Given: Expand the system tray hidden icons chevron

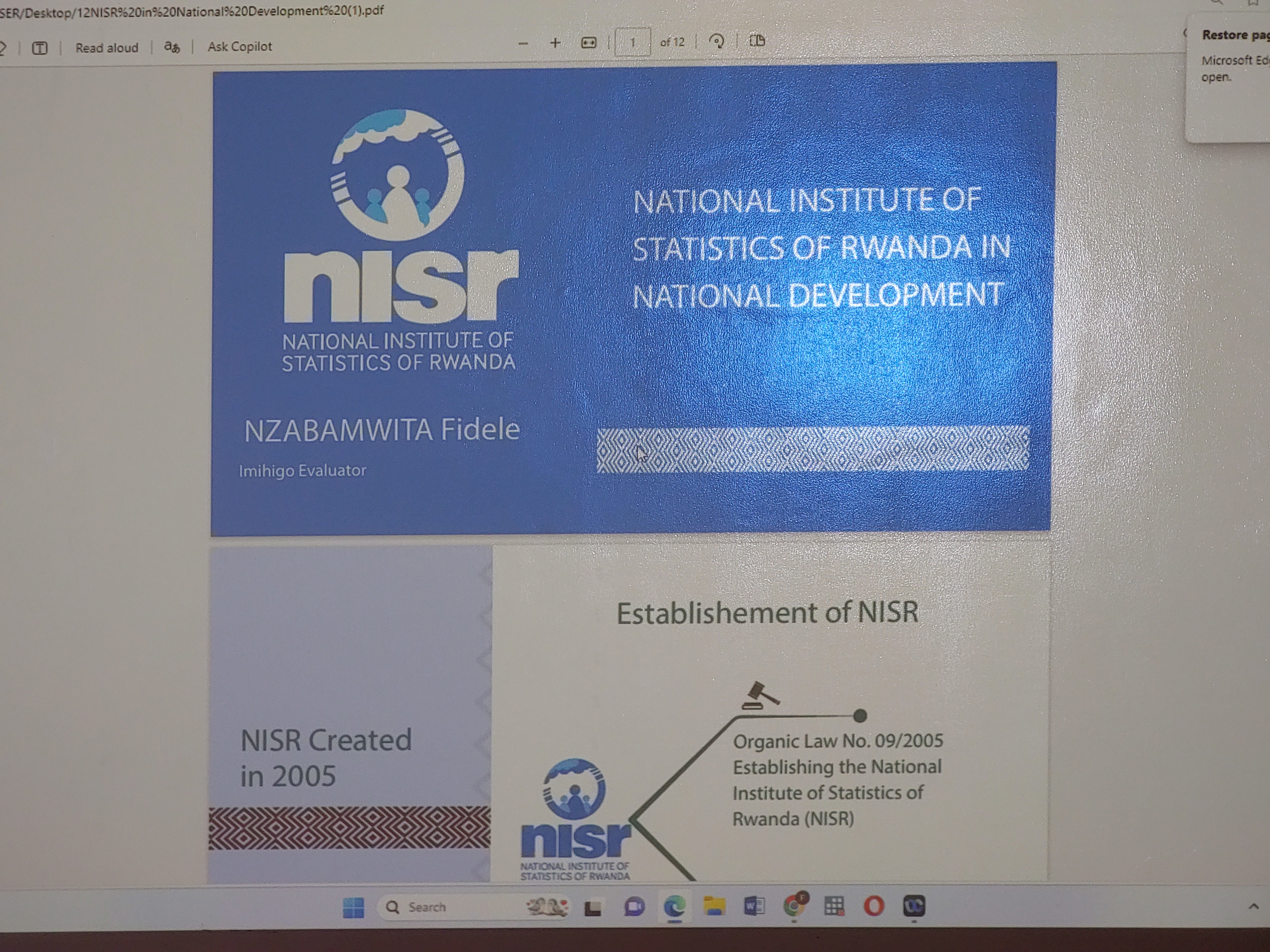Looking at the screenshot, I should coord(1253,907).
